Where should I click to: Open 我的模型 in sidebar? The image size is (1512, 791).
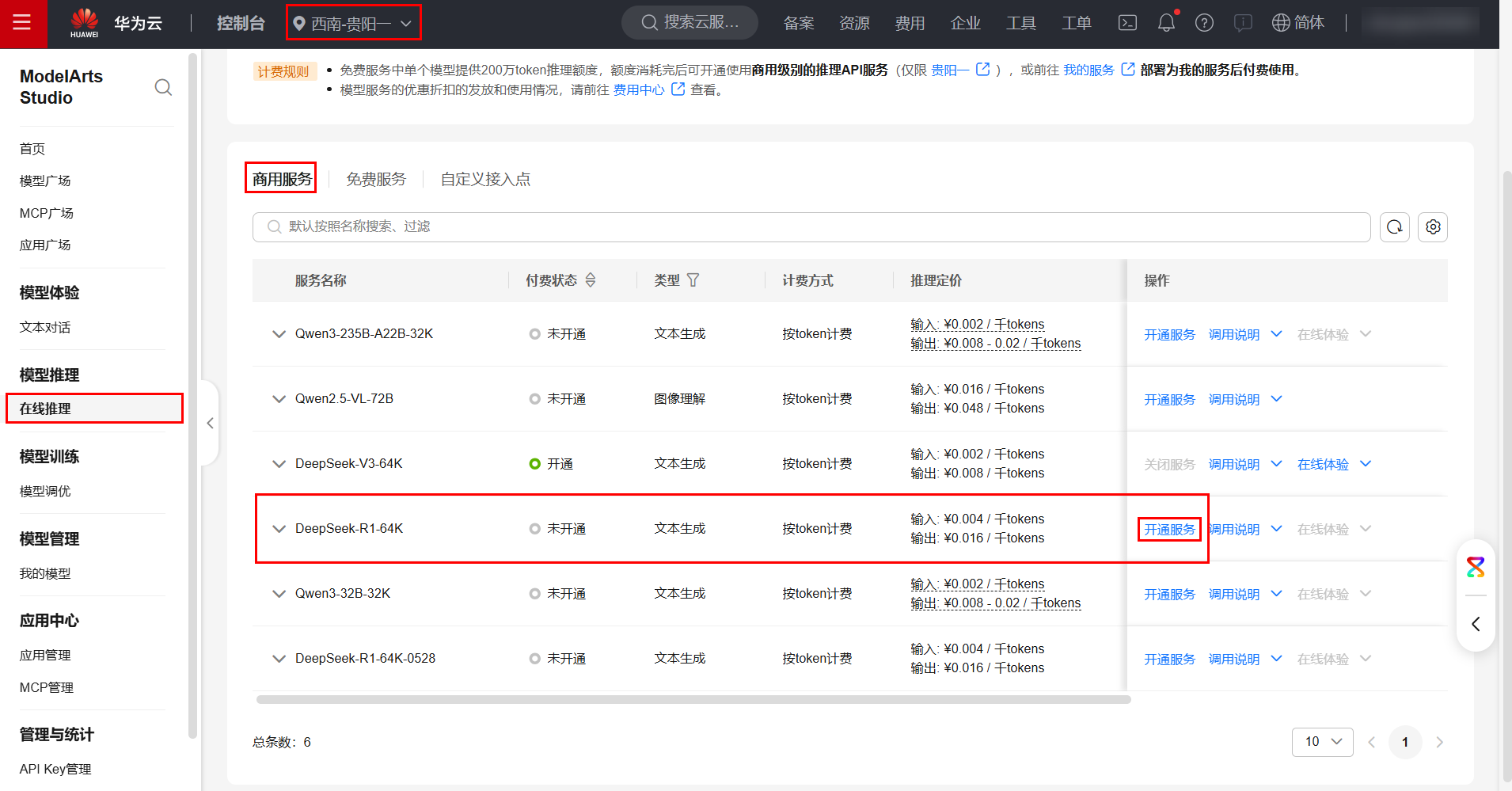45,573
